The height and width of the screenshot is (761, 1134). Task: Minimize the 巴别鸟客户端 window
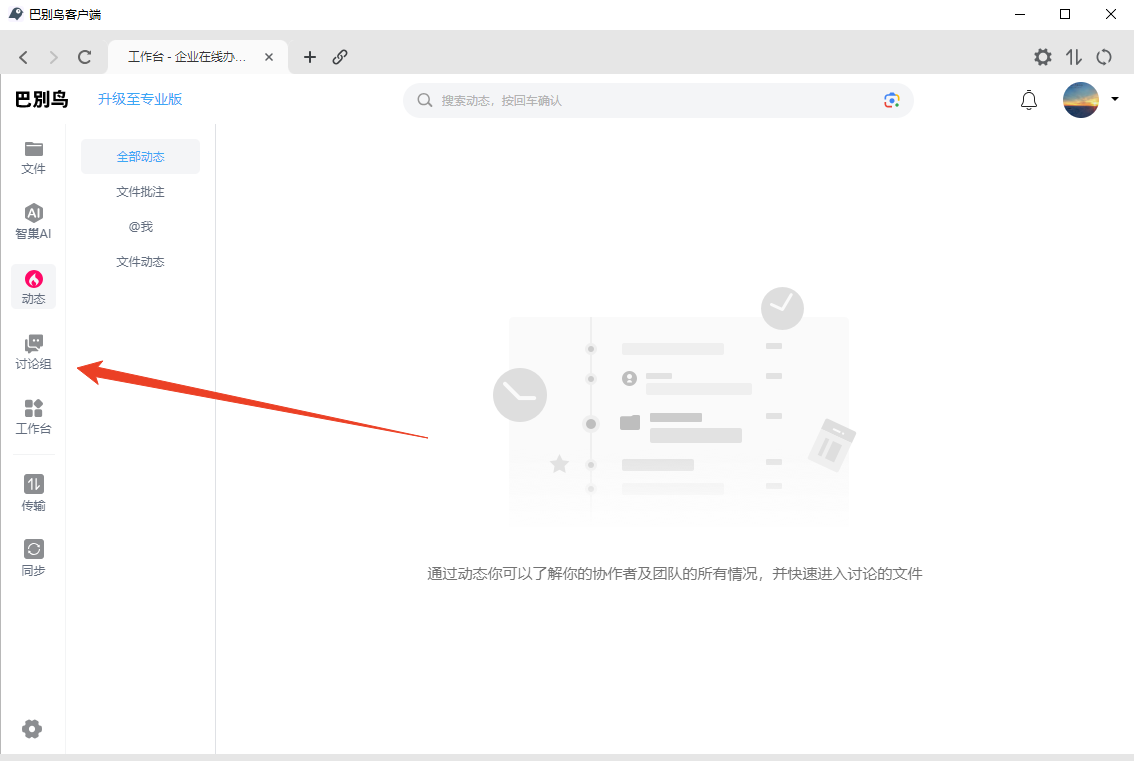point(1020,14)
